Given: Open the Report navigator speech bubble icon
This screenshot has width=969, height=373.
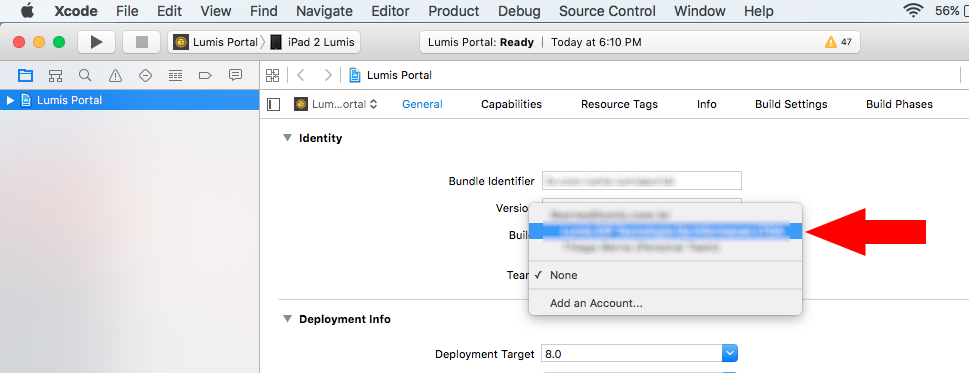Looking at the screenshot, I should point(235,75).
